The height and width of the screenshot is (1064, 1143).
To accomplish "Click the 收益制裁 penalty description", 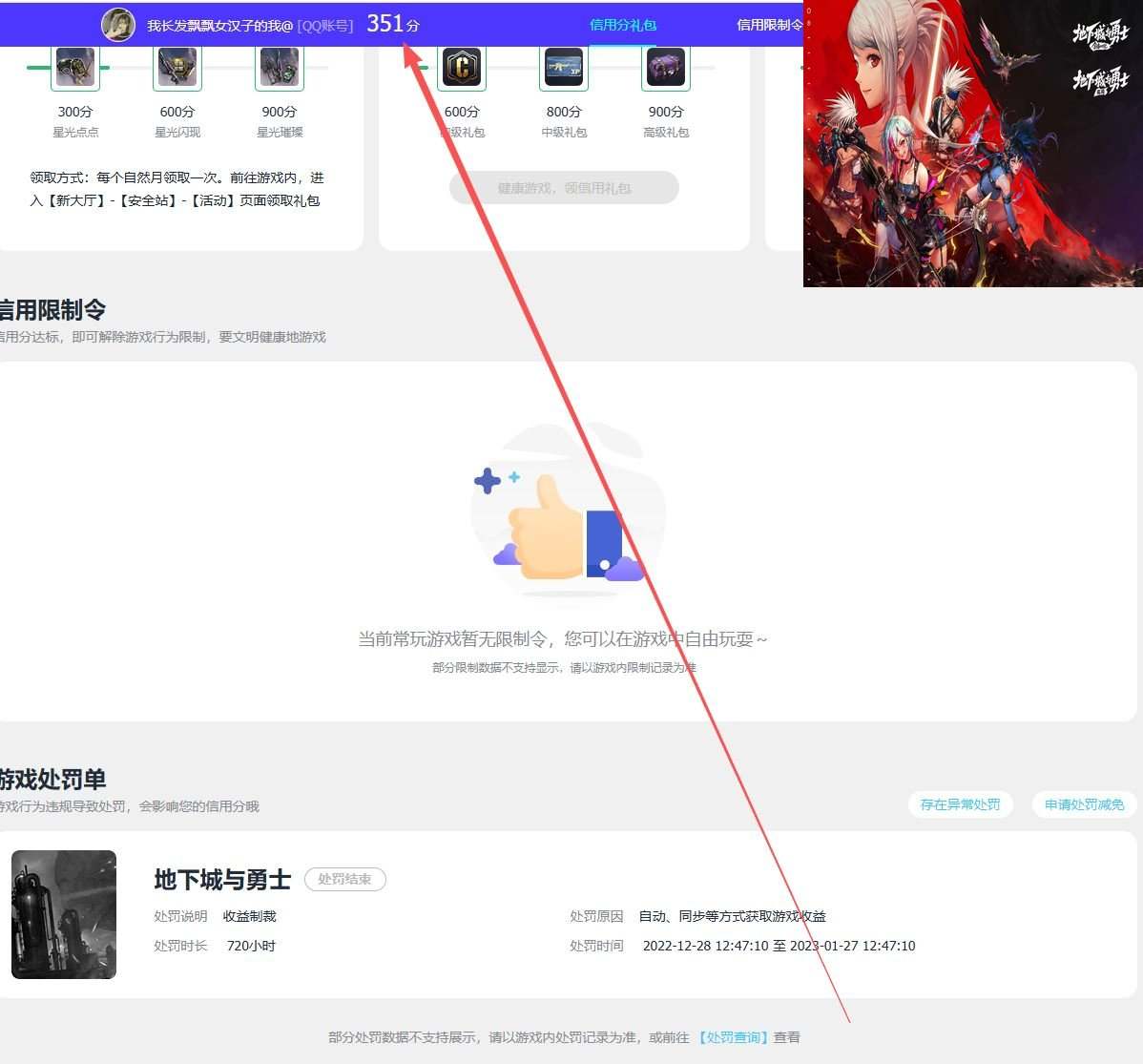I will (x=249, y=916).
